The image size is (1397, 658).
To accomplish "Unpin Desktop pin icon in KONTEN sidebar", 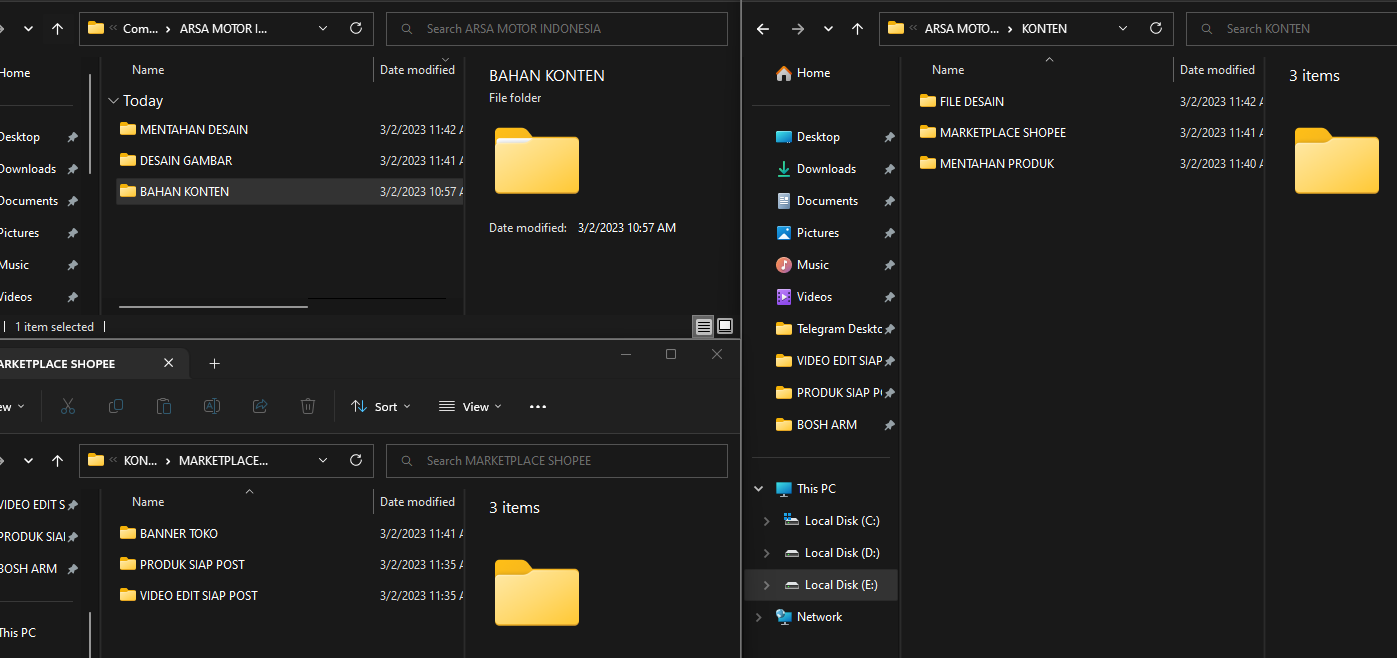I will [x=889, y=137].
